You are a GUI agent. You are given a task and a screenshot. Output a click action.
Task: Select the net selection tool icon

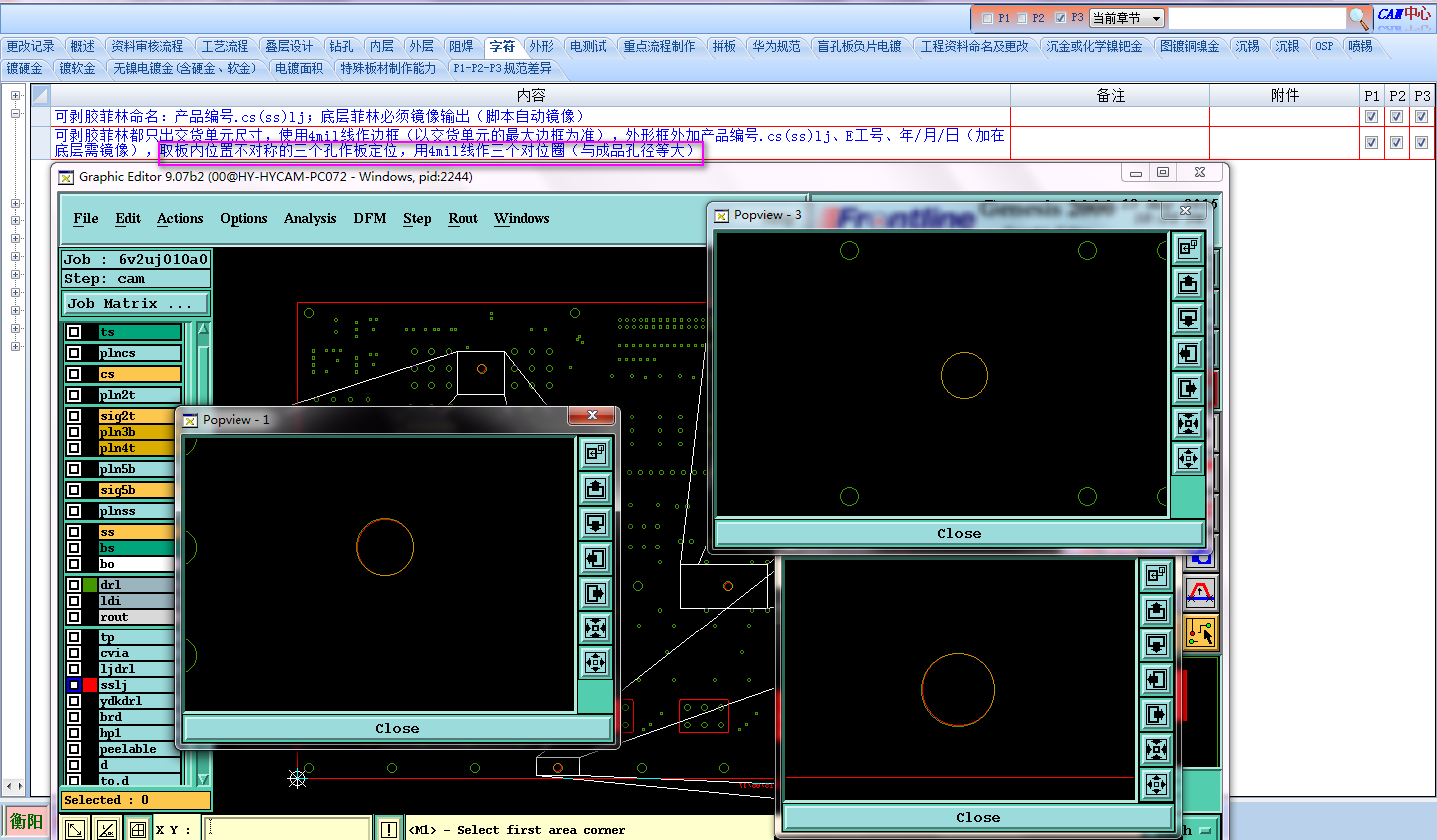click(x=1200, y=632)
